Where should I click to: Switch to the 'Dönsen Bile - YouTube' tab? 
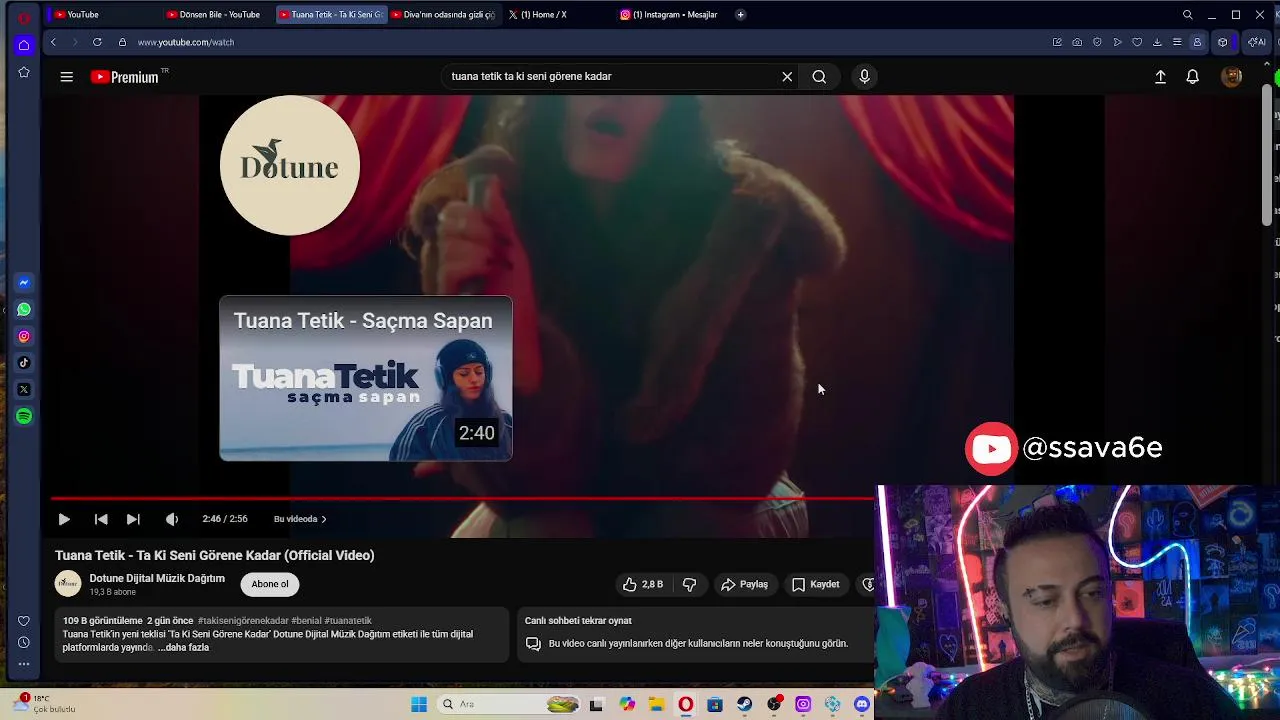(216, 14)
